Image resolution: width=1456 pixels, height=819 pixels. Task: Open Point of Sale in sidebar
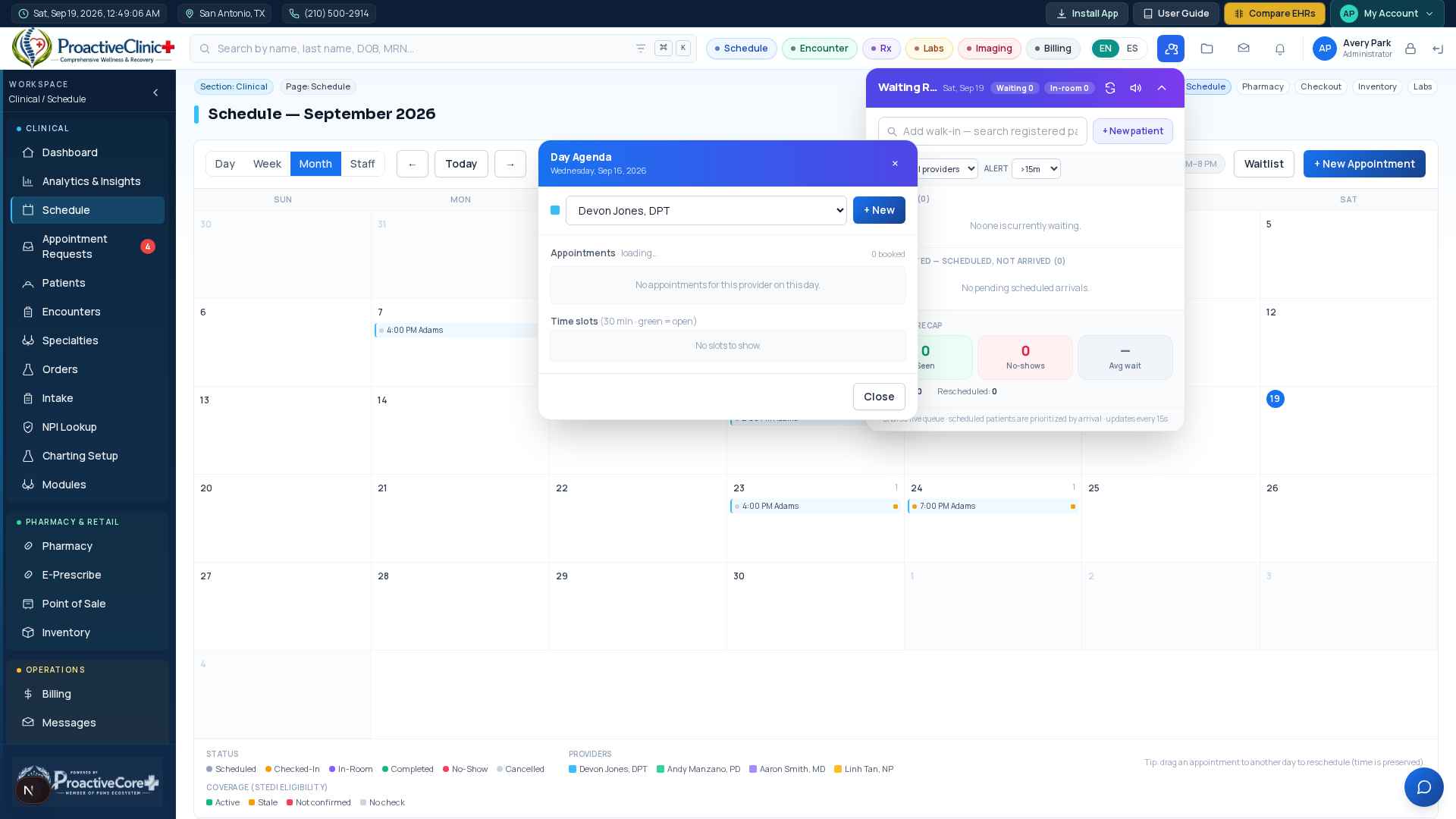88,604
